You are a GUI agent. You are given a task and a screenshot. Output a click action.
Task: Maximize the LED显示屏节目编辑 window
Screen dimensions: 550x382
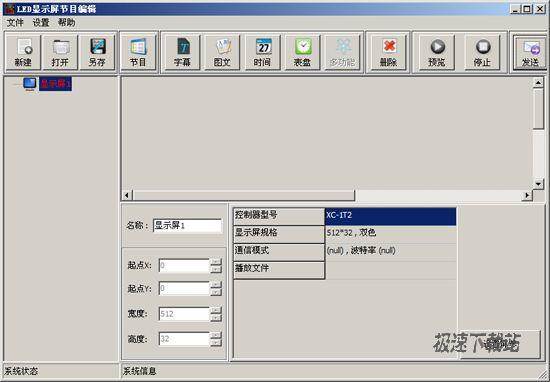(x=527, y=9)
